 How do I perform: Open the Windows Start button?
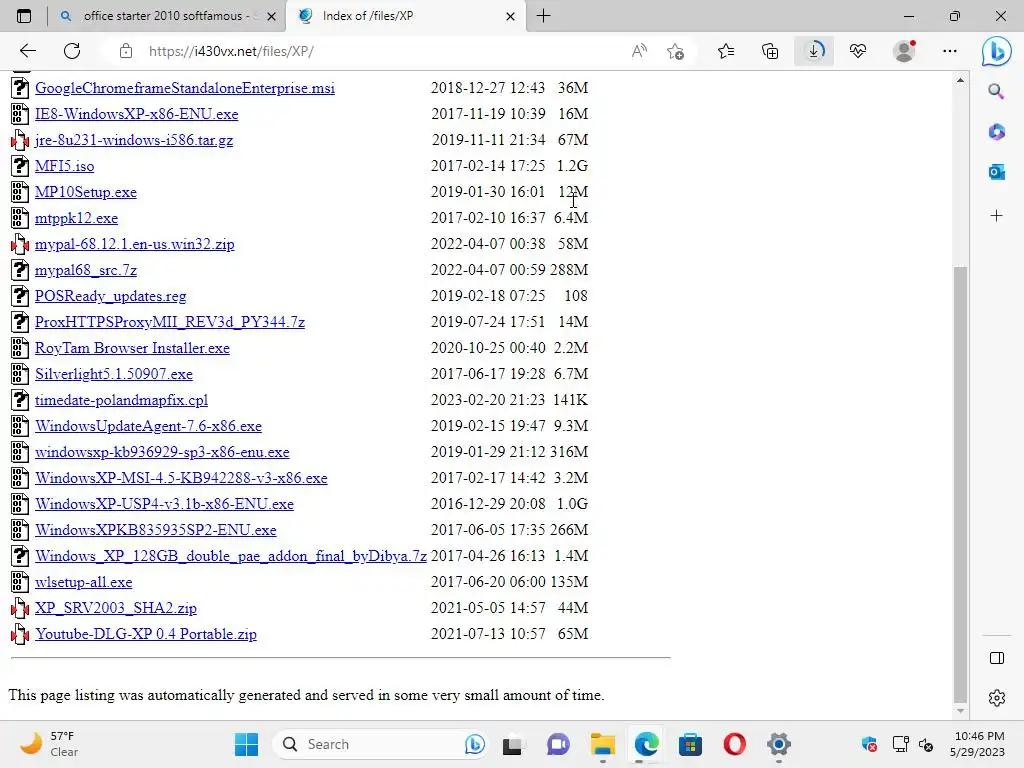[246, 744]
